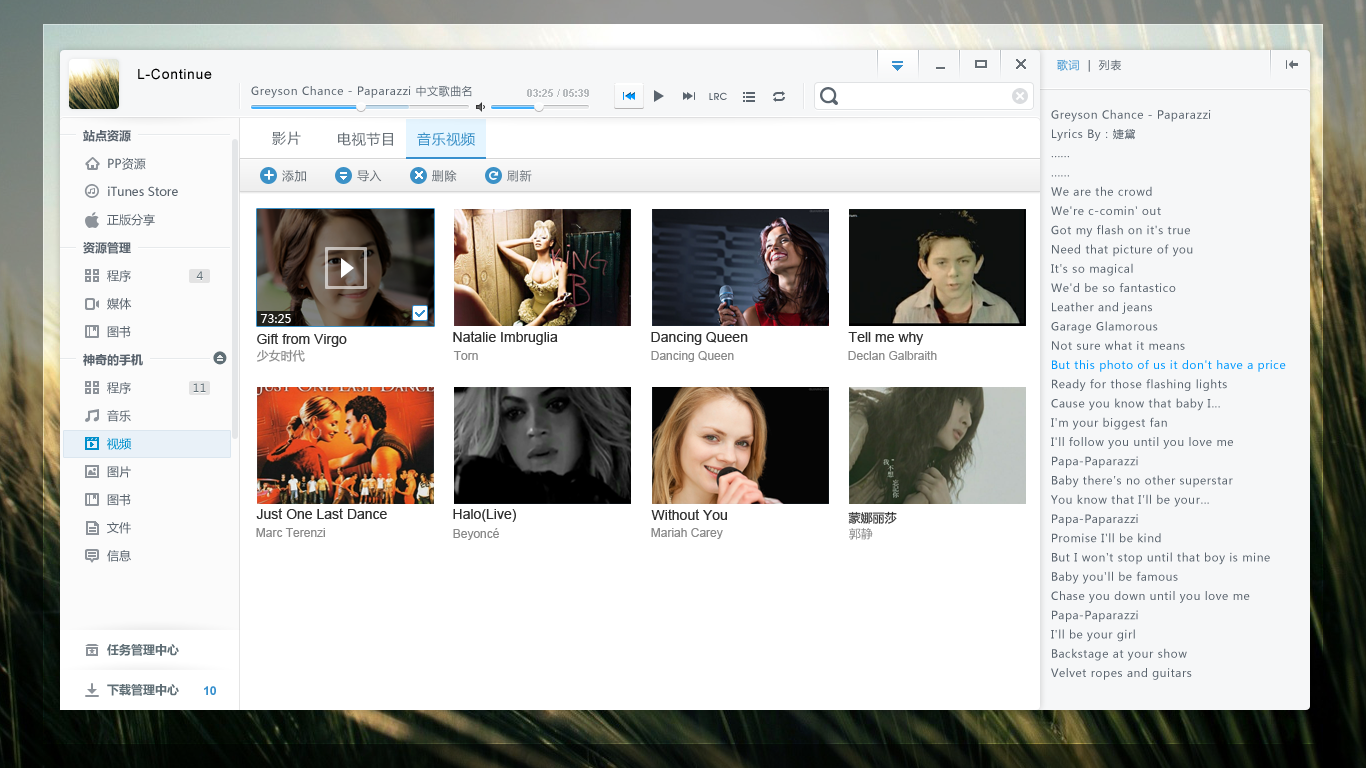The image size is (1366, 768).
Task: Collapse the lyrics side panel
Action: (1291, 64)
